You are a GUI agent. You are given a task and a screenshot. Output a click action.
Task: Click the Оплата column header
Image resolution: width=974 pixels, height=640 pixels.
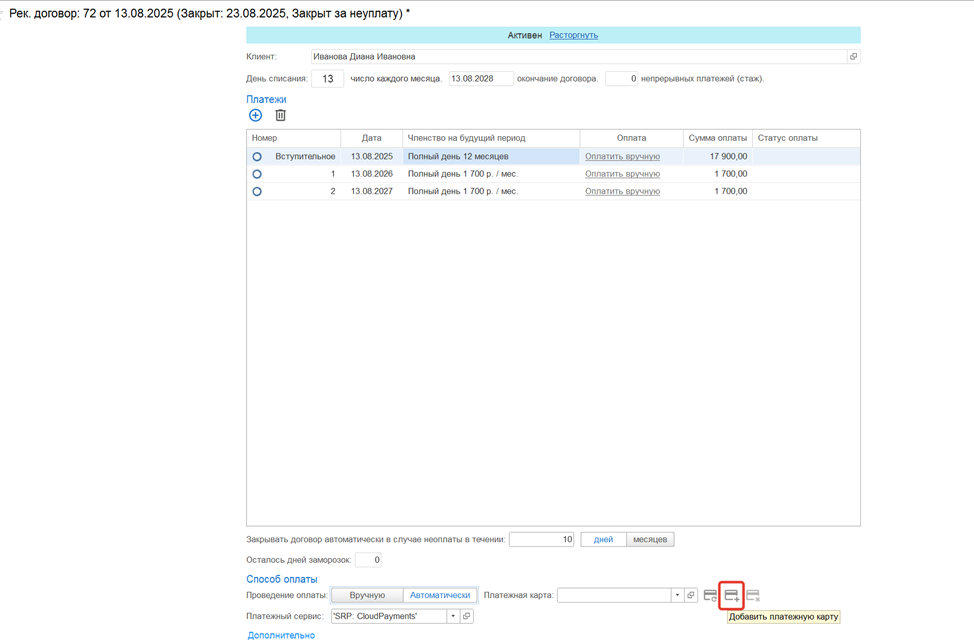click(x=631, y=138)
